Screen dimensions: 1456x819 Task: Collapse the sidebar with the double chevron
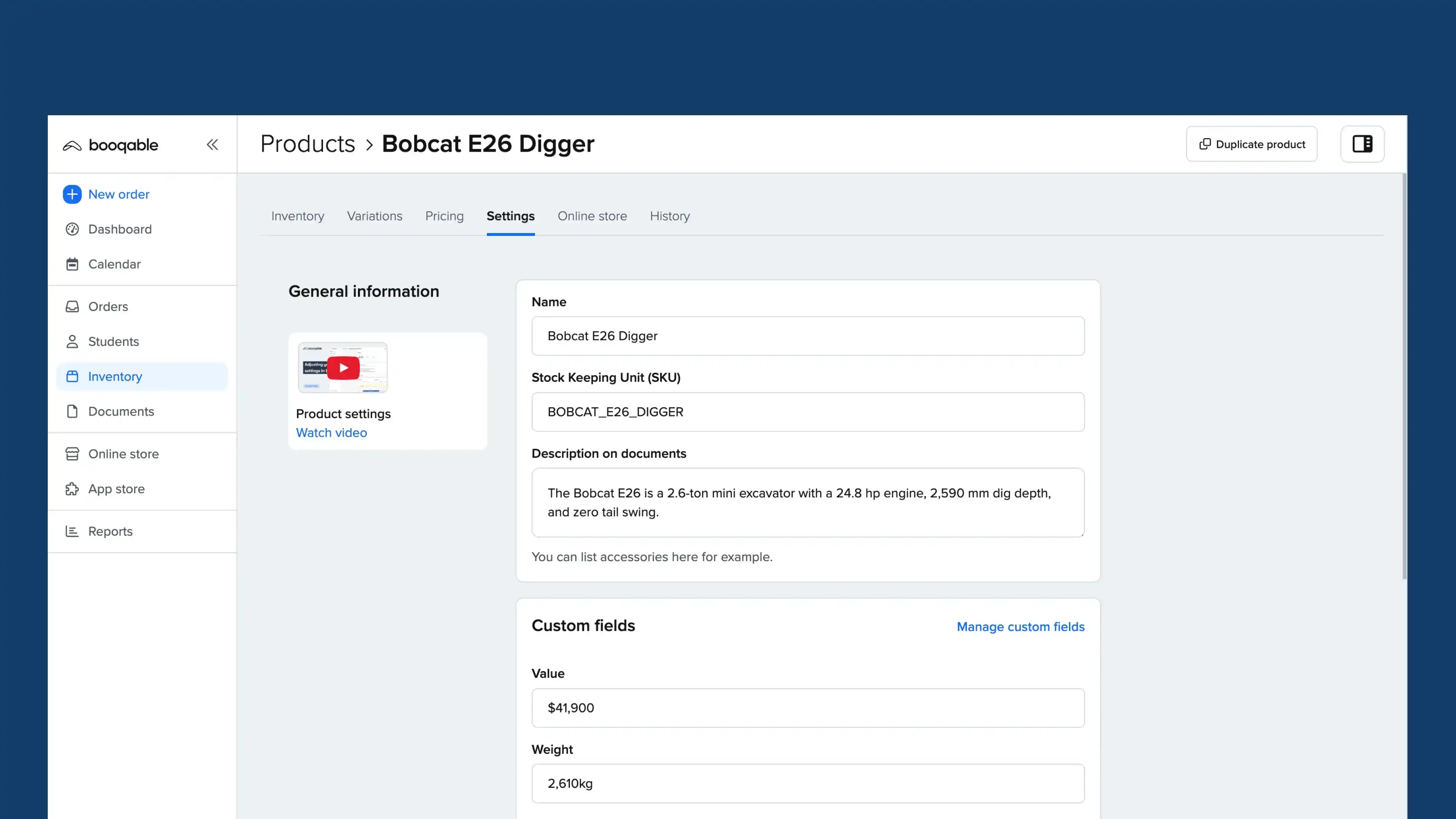coord(212,145)
